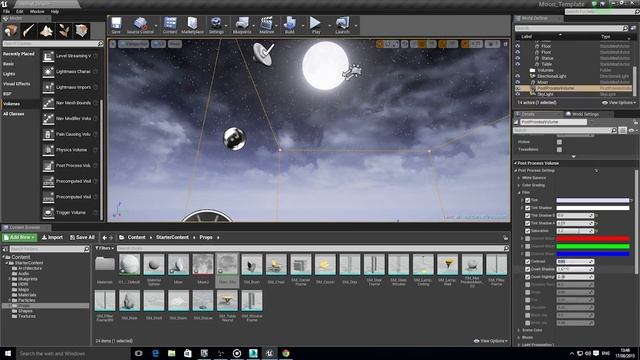Image resolution: width=640 pixels, height=360 pixels.
Task: Open the Window menu
Action: pyautogui.click(x=37, y=11)
